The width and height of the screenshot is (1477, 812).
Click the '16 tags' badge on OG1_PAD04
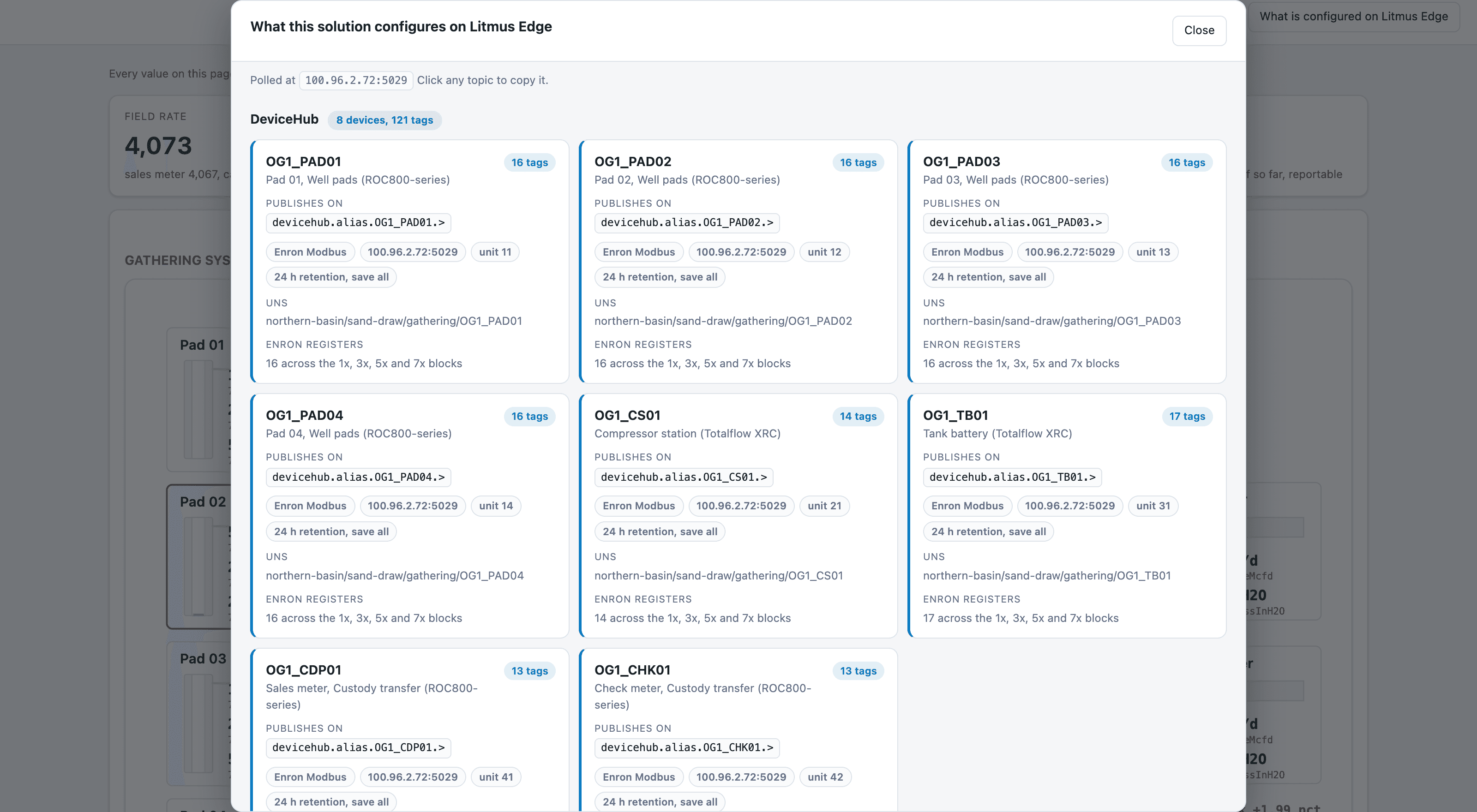click(529, 416)
